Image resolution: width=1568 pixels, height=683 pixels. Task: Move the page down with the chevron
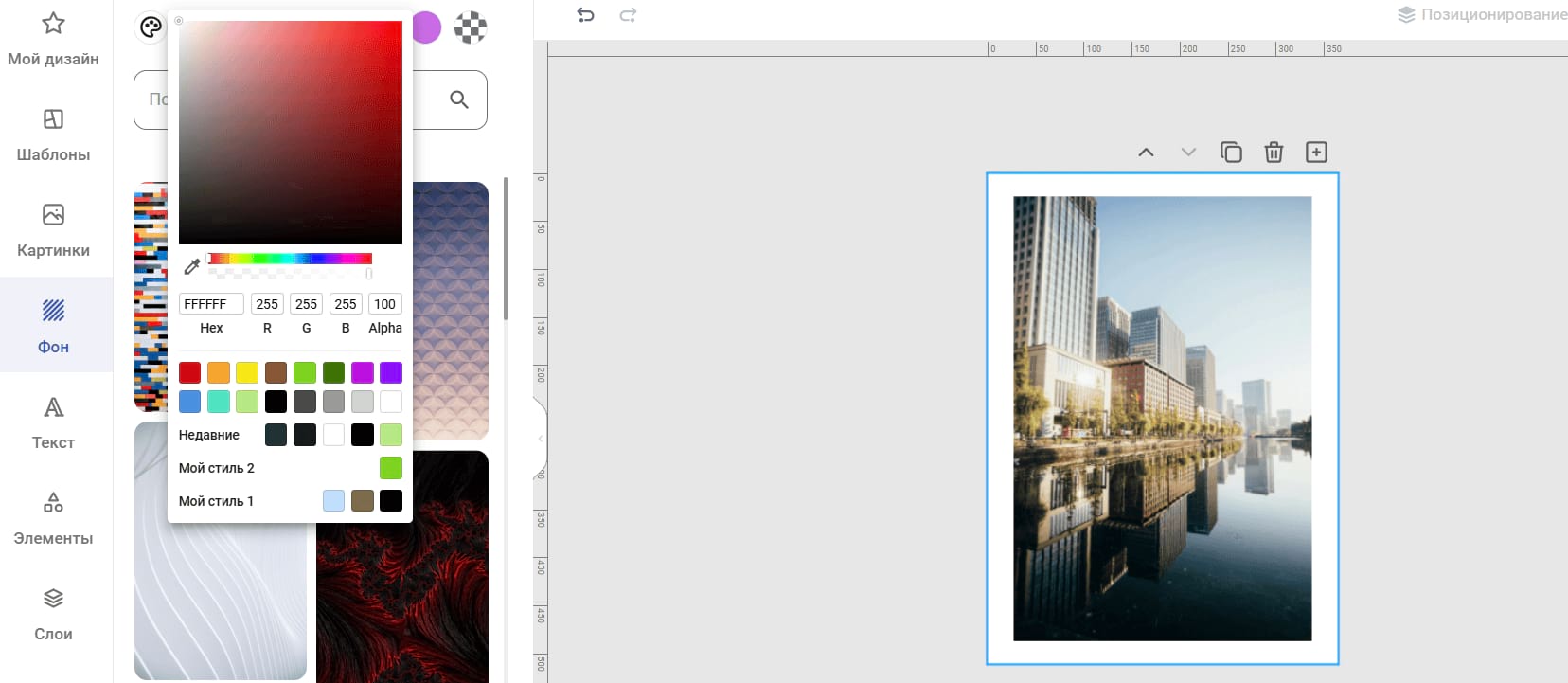tap(1188, 153)
